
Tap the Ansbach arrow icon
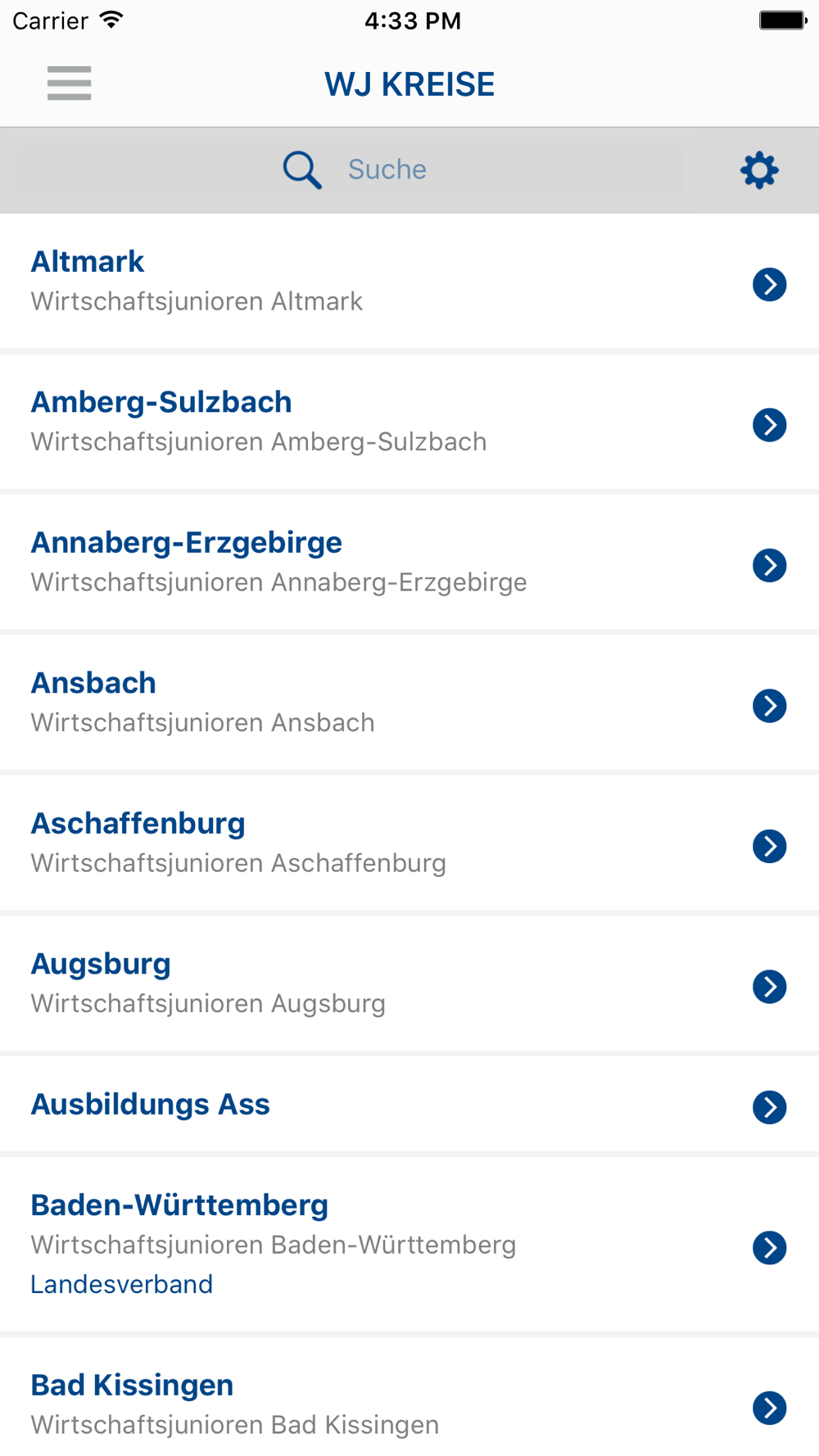tap(770, 705)
